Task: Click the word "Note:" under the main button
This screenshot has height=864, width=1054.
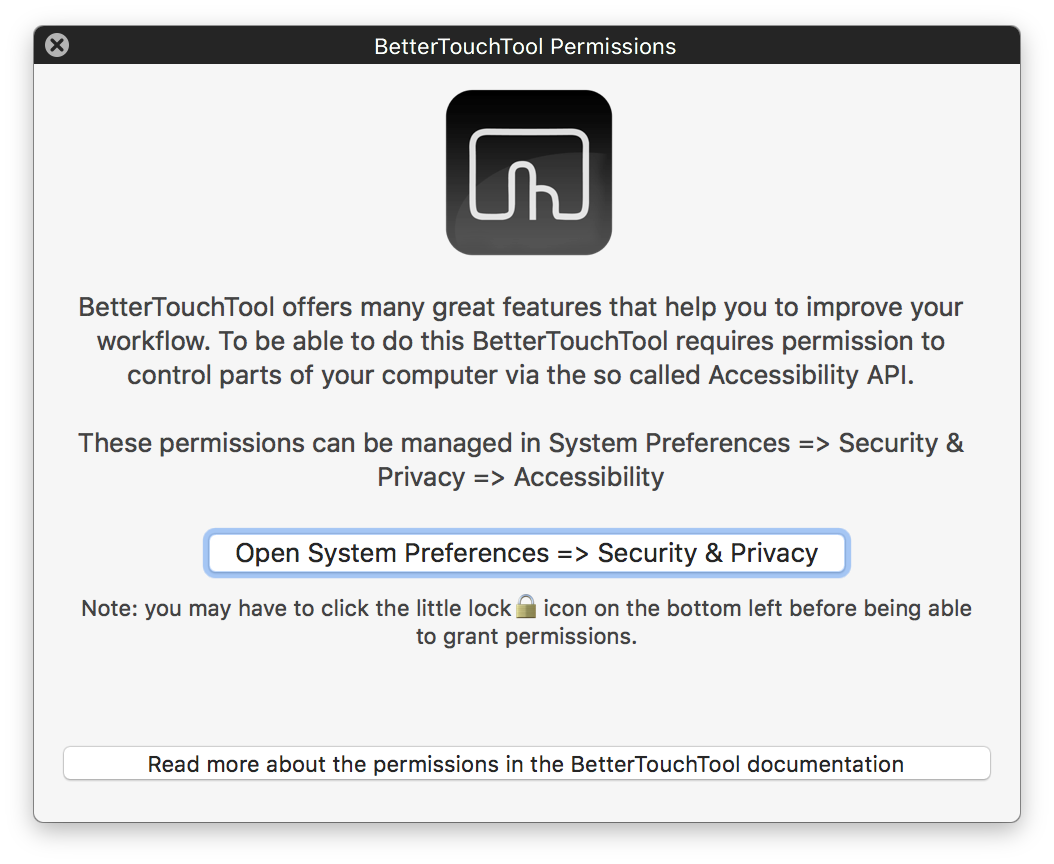Action: click(x=110, y=608)
